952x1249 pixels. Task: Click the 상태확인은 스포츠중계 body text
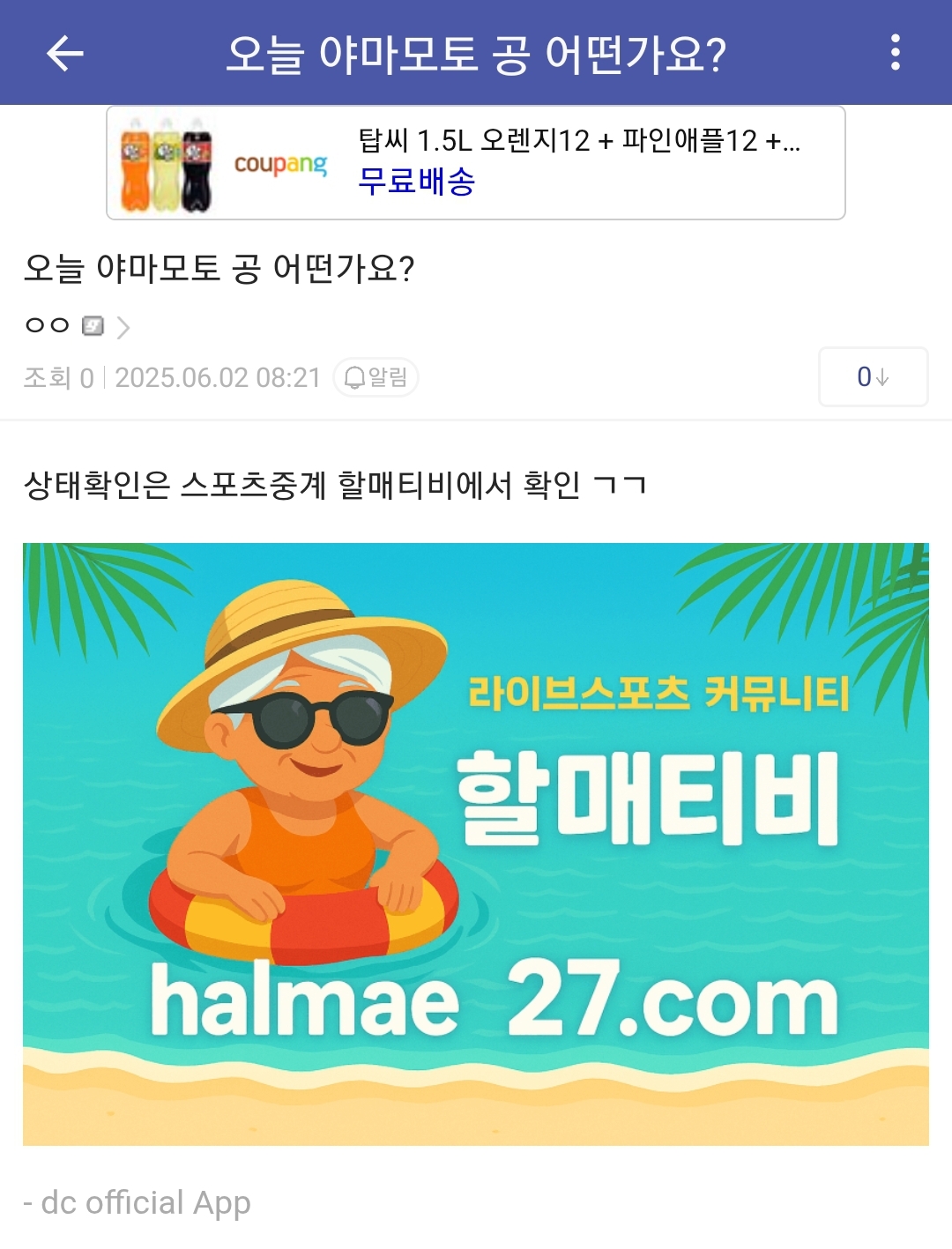point(335,485)
